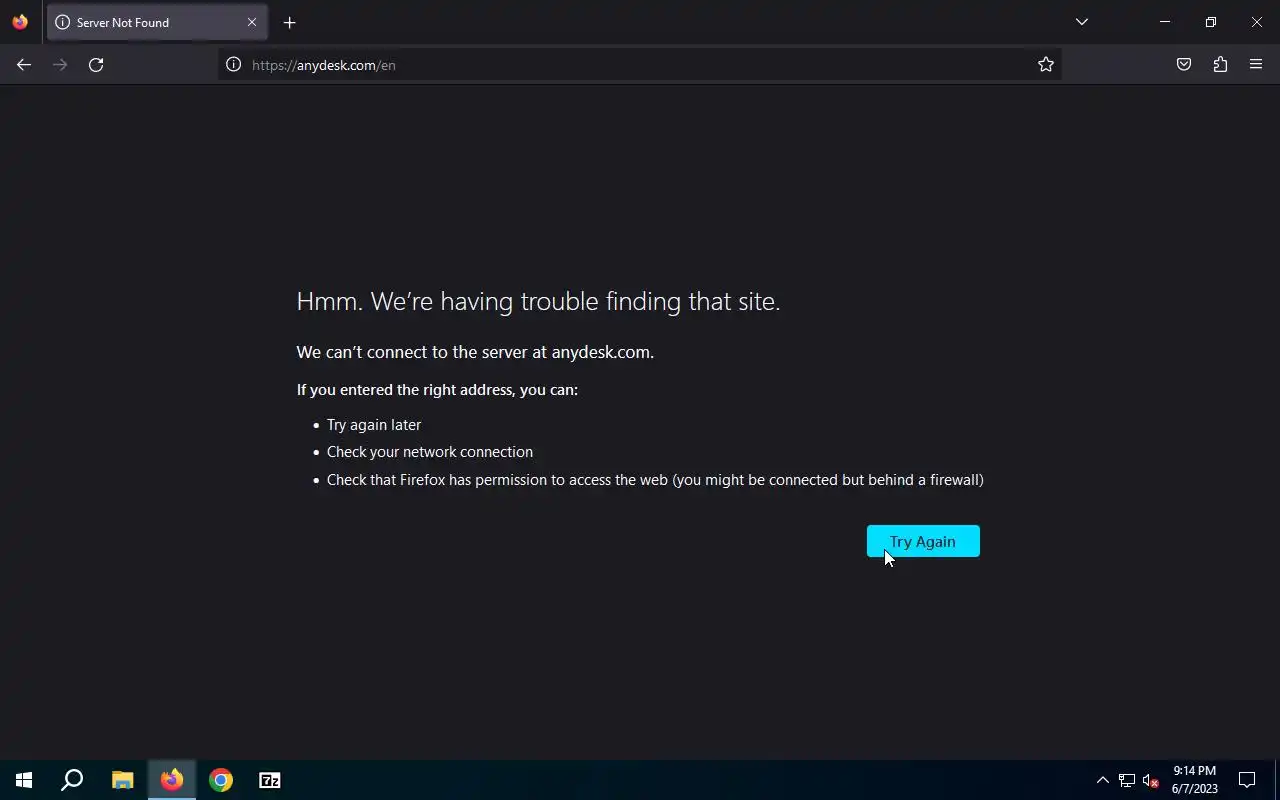Open the Firefox application menu
Viewport: 1280px width, 800px height.
pyautogui.click(x=1256, y=65)
